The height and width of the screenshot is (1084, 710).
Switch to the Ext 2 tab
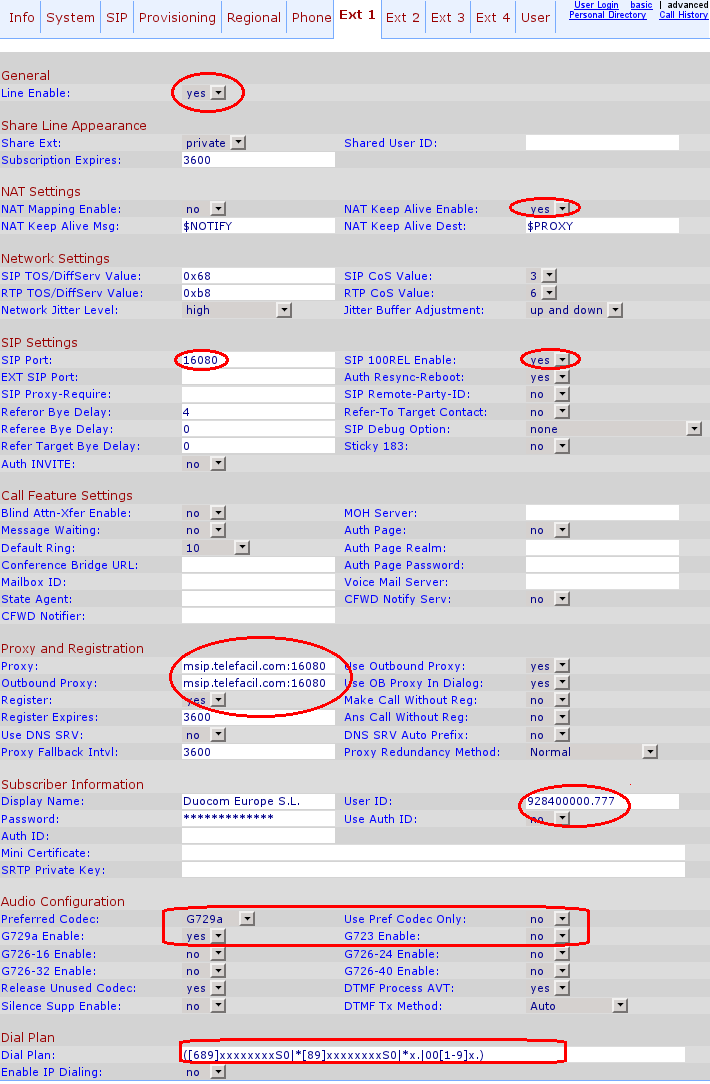click(403, 18)
